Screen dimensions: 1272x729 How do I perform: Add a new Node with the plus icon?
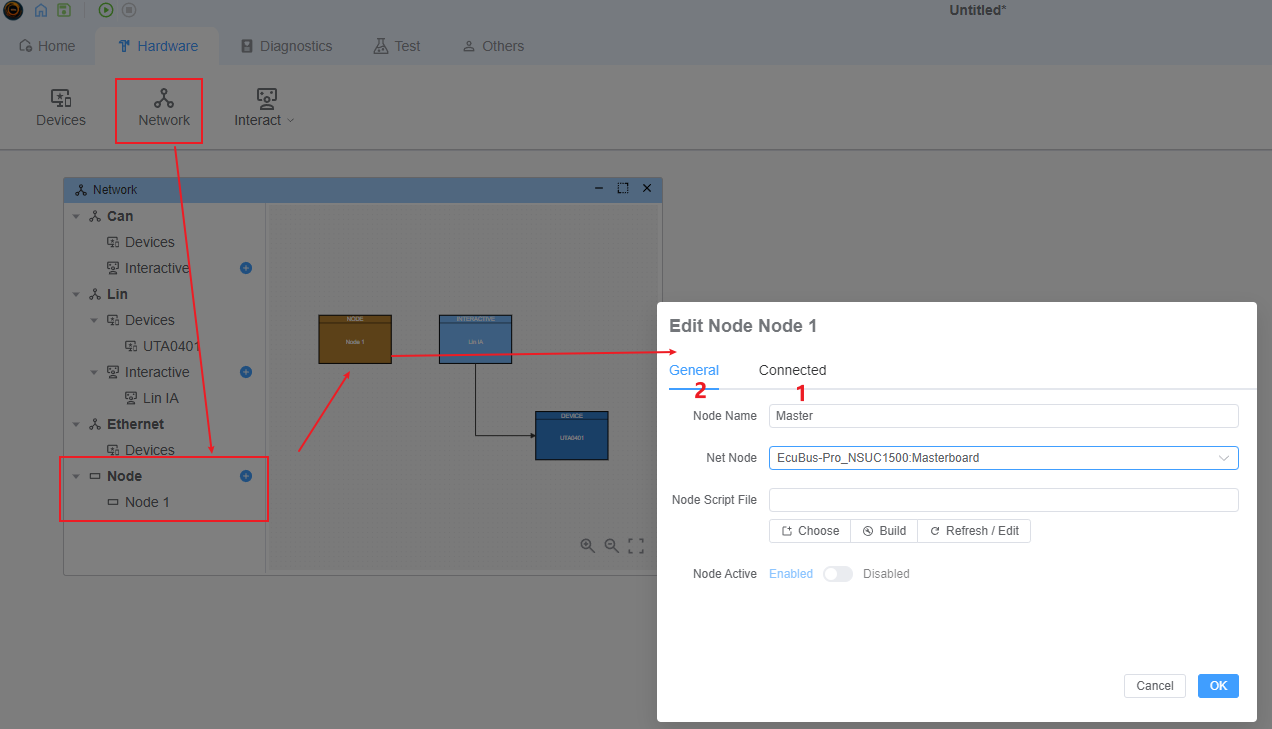point(246,476)
